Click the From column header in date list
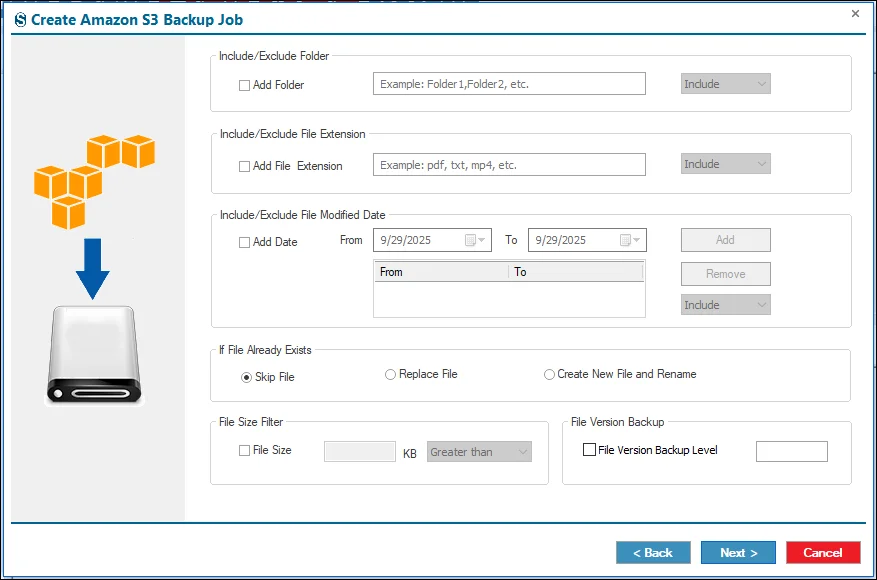This screenshot has width=877, height=580. tap(441, 272)
